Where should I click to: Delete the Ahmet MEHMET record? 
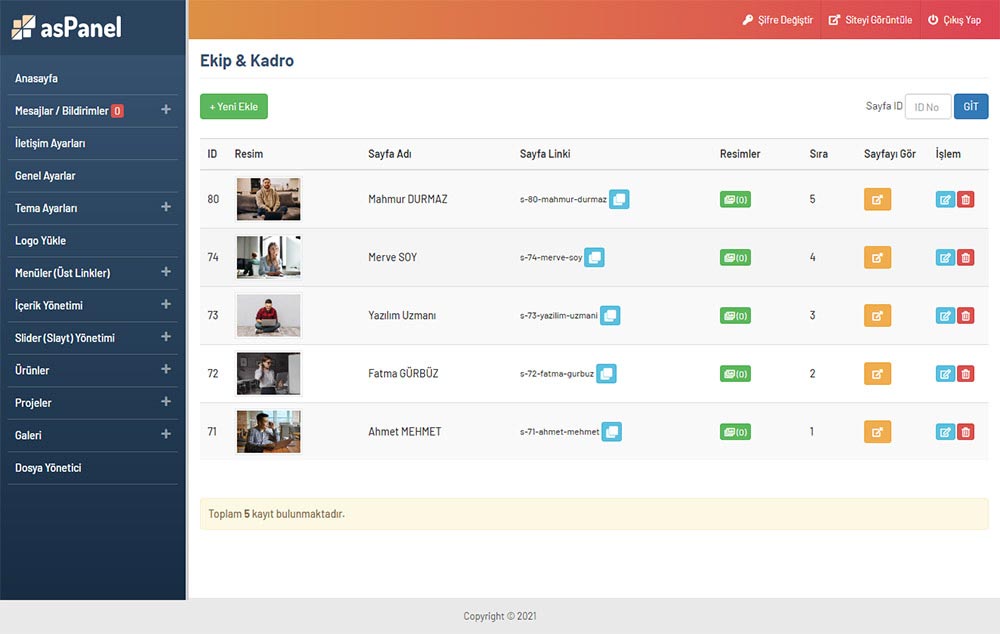[x=965, y=432]
